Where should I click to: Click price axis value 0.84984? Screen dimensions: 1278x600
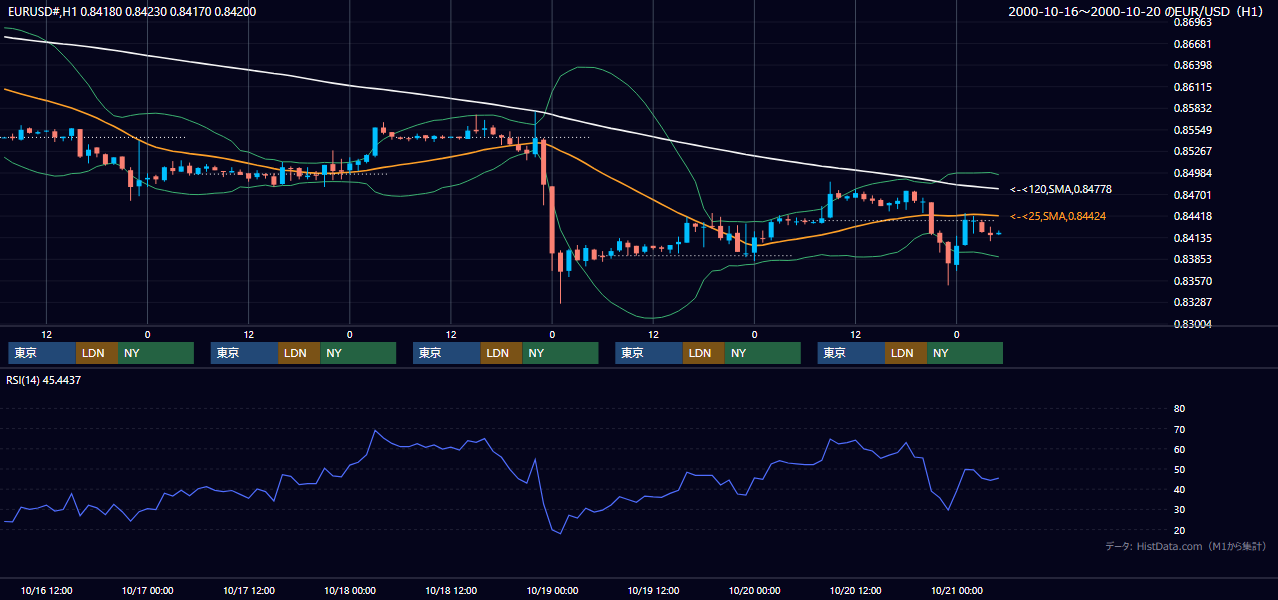pos(1192,173)
